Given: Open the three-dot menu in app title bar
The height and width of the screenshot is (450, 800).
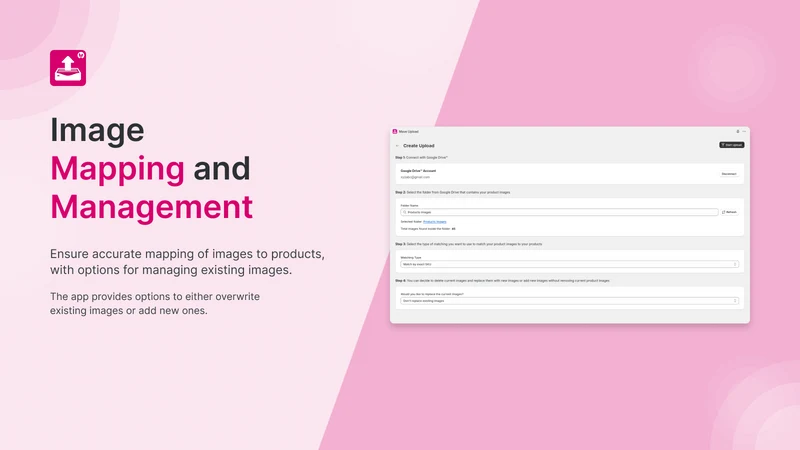Looking at the screenshot, I should tap(744, 132).
